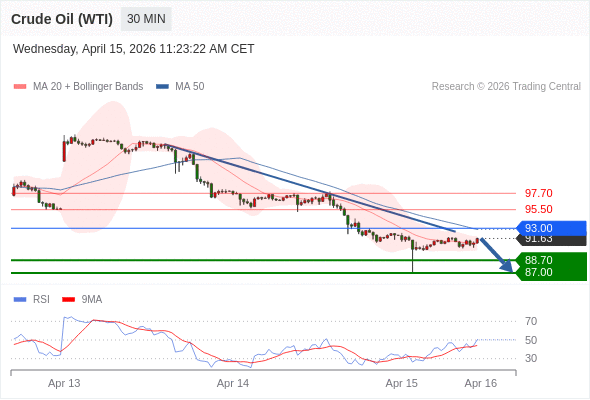Image resolution: width=590 pixels, height=400 pixels.
Task: Select the 93.00 pivot price tag
Action: 551,228
